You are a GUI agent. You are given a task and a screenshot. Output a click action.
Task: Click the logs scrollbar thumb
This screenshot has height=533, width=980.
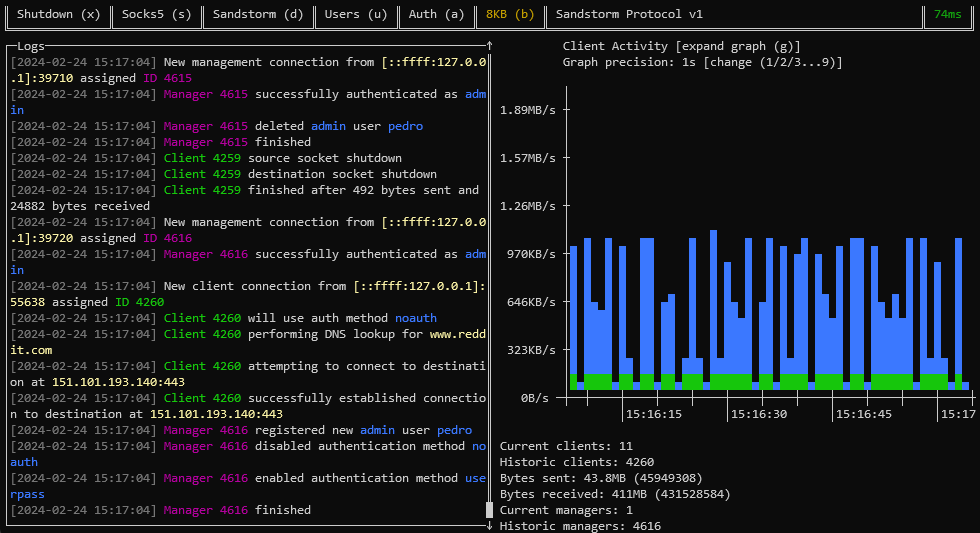[489, 510]
